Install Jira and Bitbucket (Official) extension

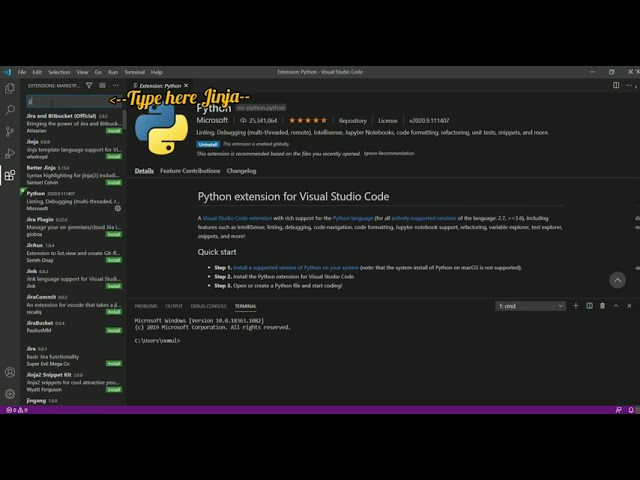click(114, 131)
